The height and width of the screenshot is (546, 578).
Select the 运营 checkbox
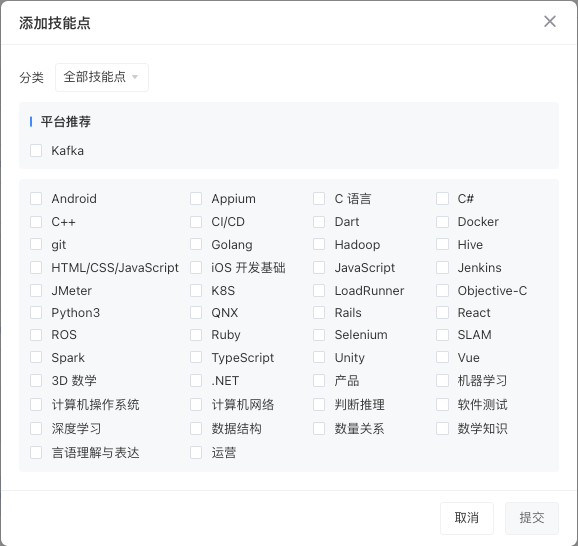click(196, 452)
